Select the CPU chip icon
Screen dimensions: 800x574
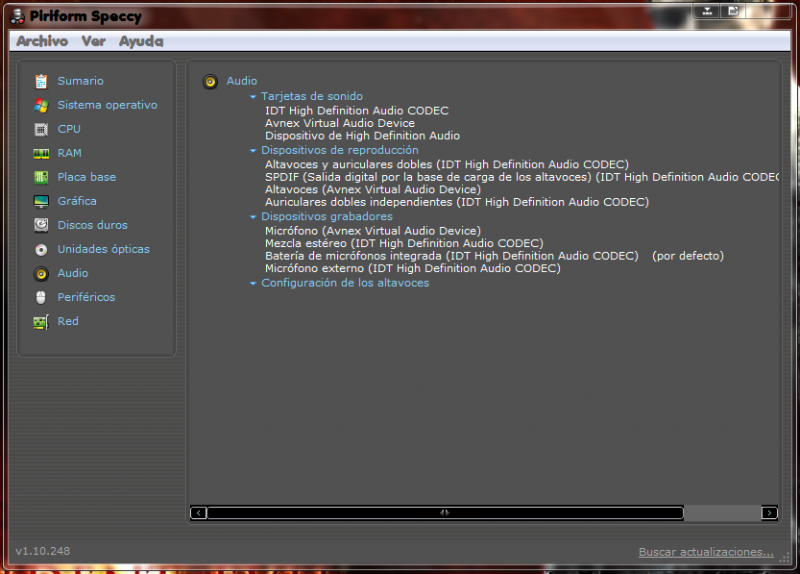41,129
